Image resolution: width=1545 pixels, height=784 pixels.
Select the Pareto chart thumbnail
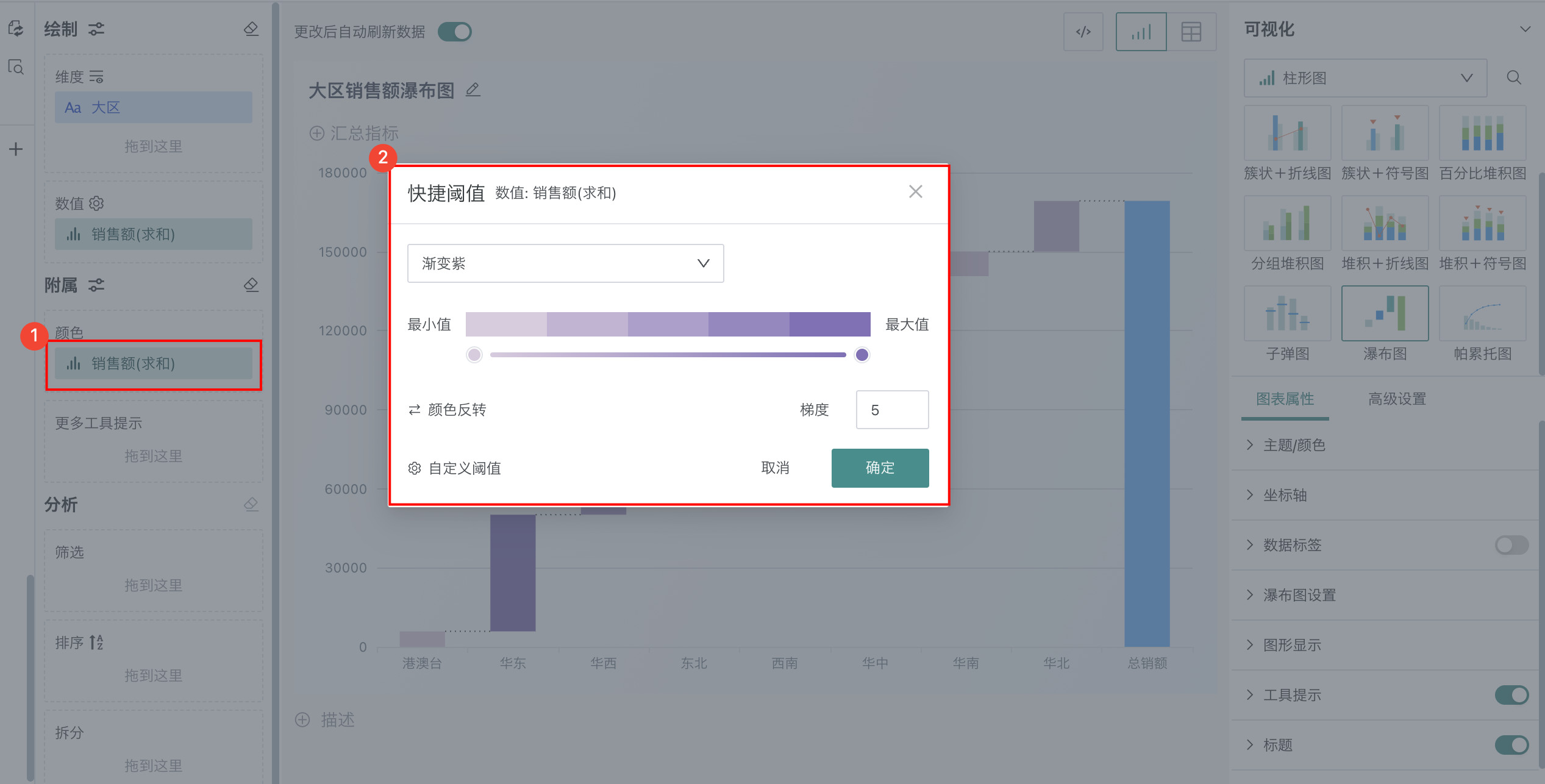pos(1482,314)
